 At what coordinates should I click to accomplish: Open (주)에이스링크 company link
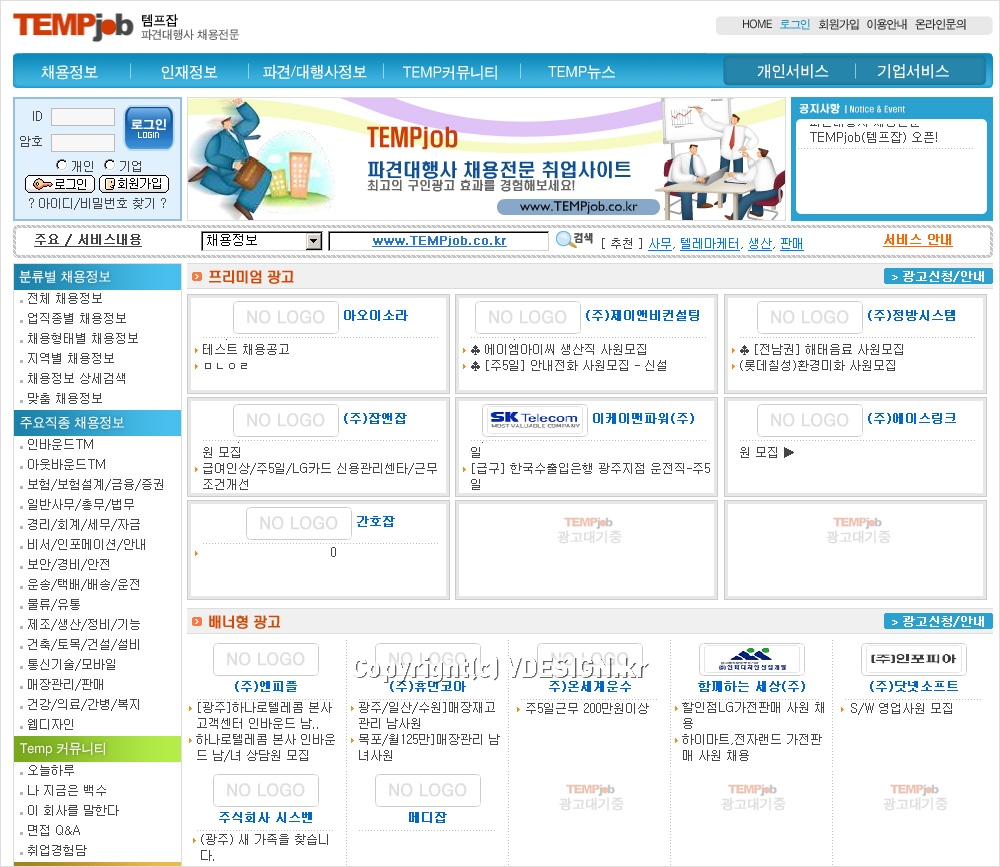coord(911,419)
